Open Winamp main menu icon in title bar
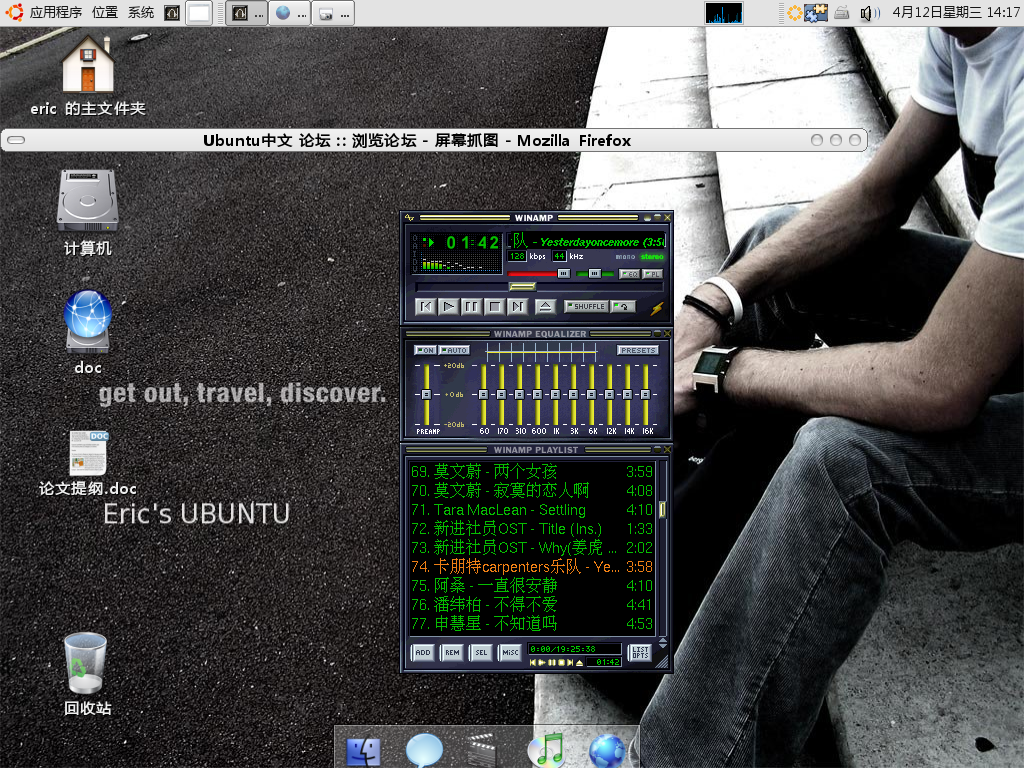The width and height of the screenshot is (1024, 768). click(x=409, y=217)
